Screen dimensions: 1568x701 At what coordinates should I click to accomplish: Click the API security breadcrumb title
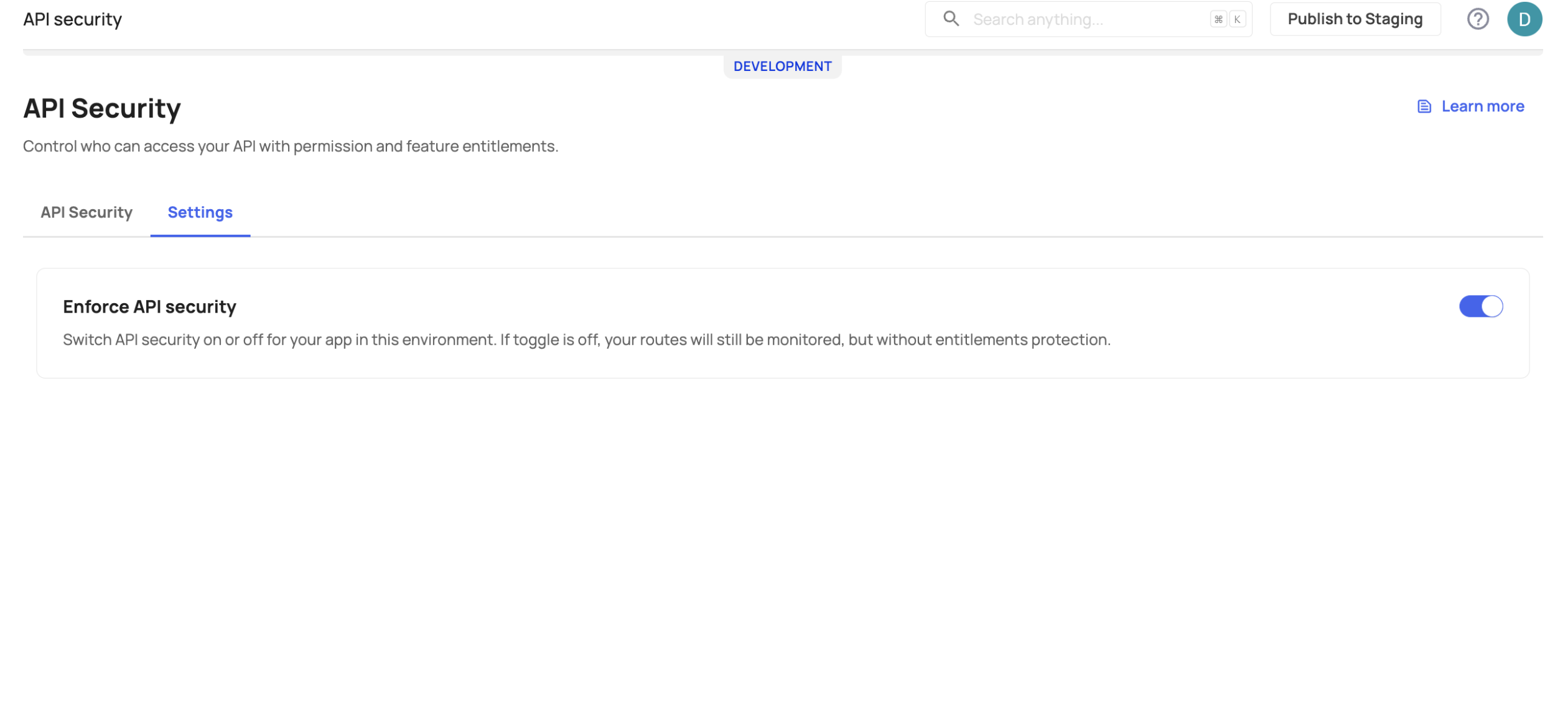[x=72, y=18]
